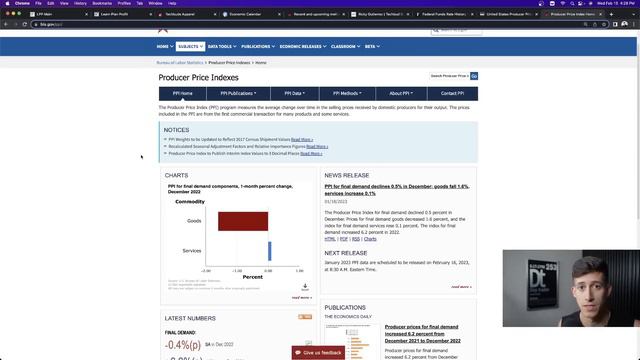Read more about Interim Index Values notice
This screenshot has height=360, width=640.
coord(311,153)
